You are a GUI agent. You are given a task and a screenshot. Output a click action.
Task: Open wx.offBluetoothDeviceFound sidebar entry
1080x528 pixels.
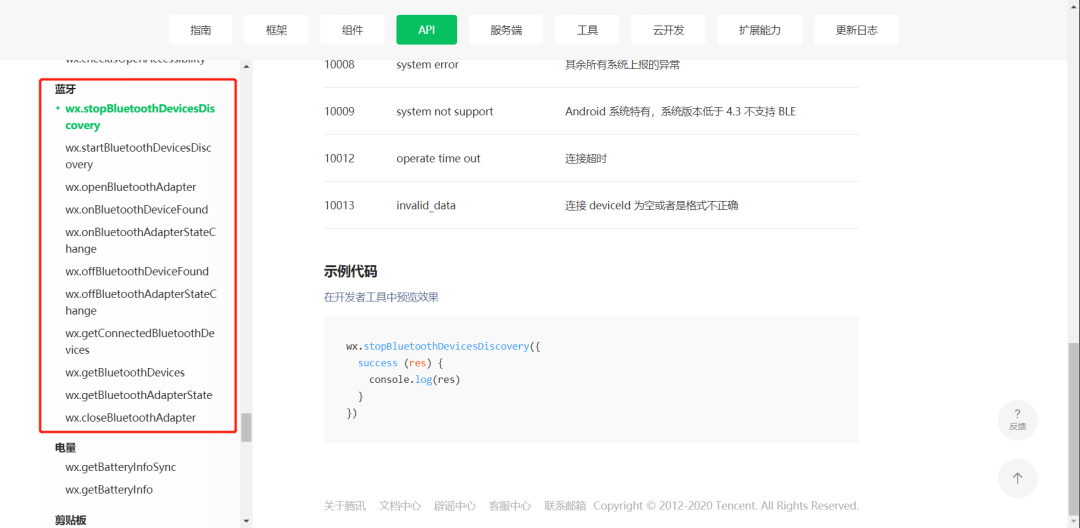137,271
